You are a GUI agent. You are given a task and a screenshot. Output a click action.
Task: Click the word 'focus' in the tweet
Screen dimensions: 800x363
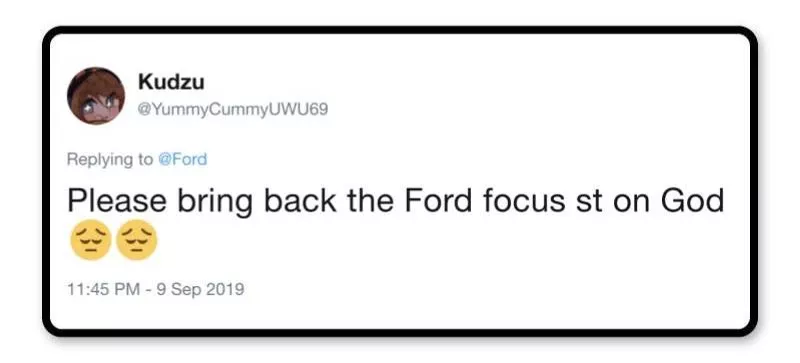[523, 201]
